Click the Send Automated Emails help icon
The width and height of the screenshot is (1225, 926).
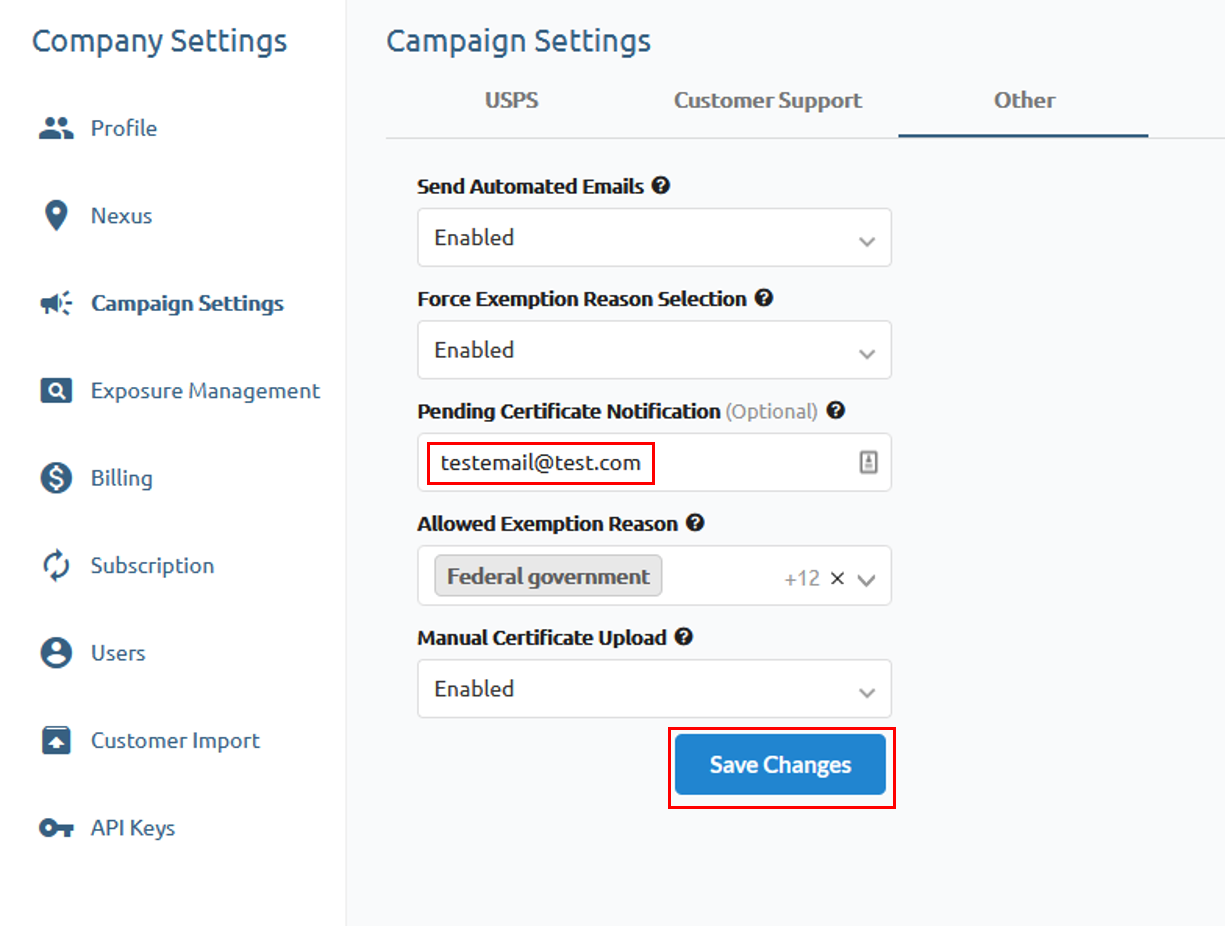point(662,185)
